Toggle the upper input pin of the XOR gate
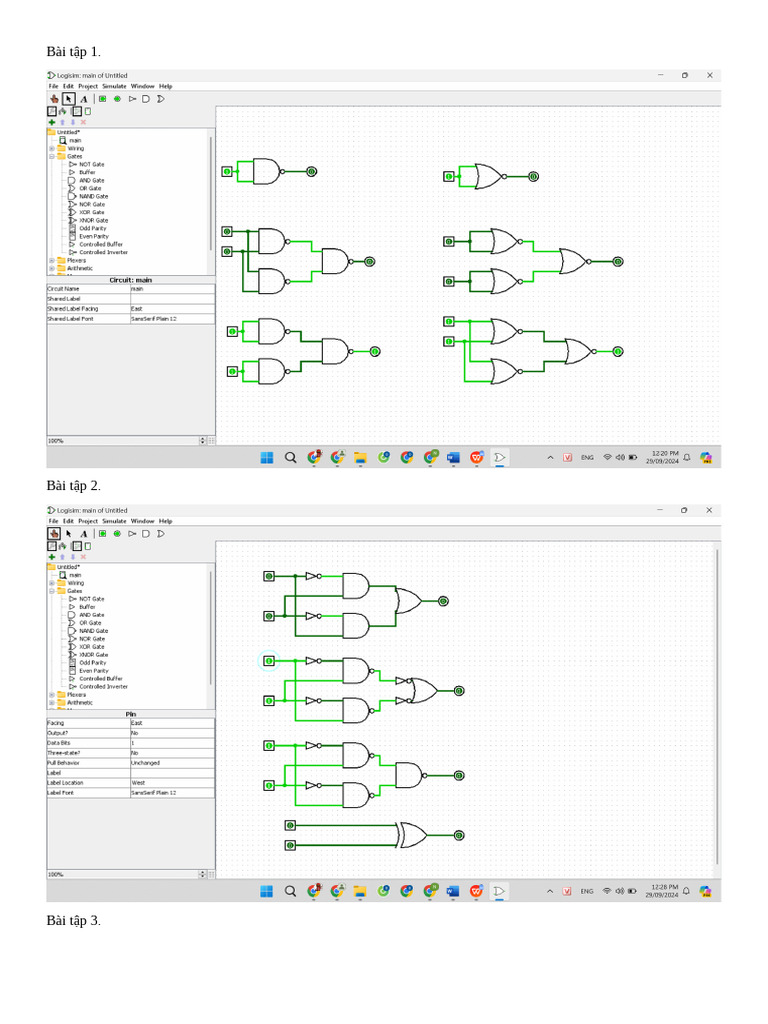 (x=291, y=825)
